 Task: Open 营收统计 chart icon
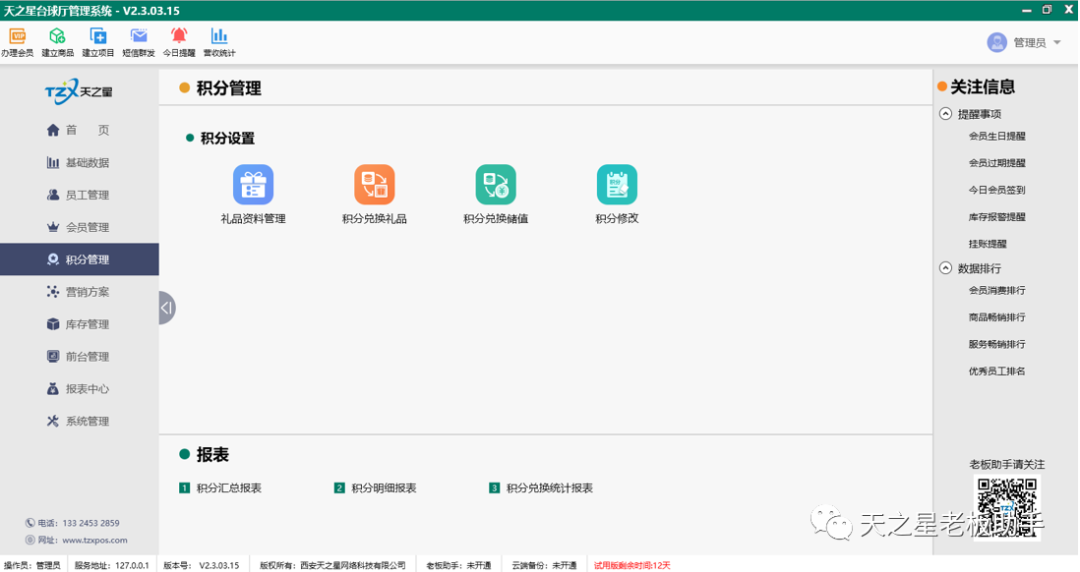click(219, 37)
